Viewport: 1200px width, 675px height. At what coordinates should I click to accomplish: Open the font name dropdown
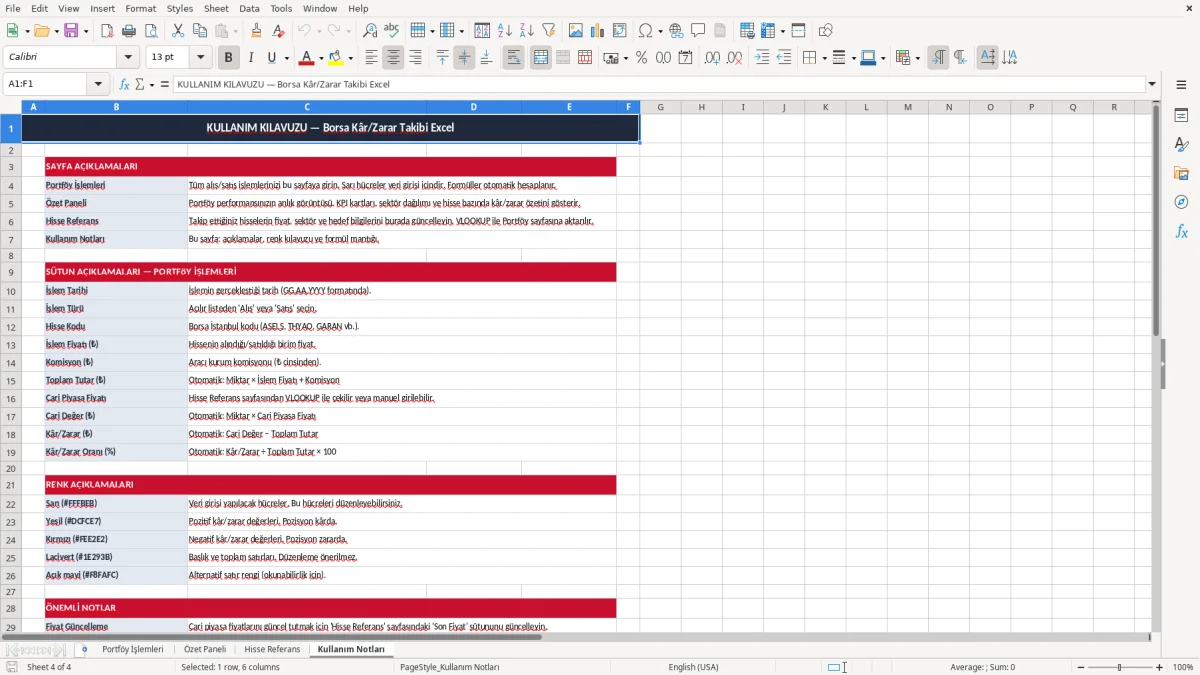(x=127, y=58)
